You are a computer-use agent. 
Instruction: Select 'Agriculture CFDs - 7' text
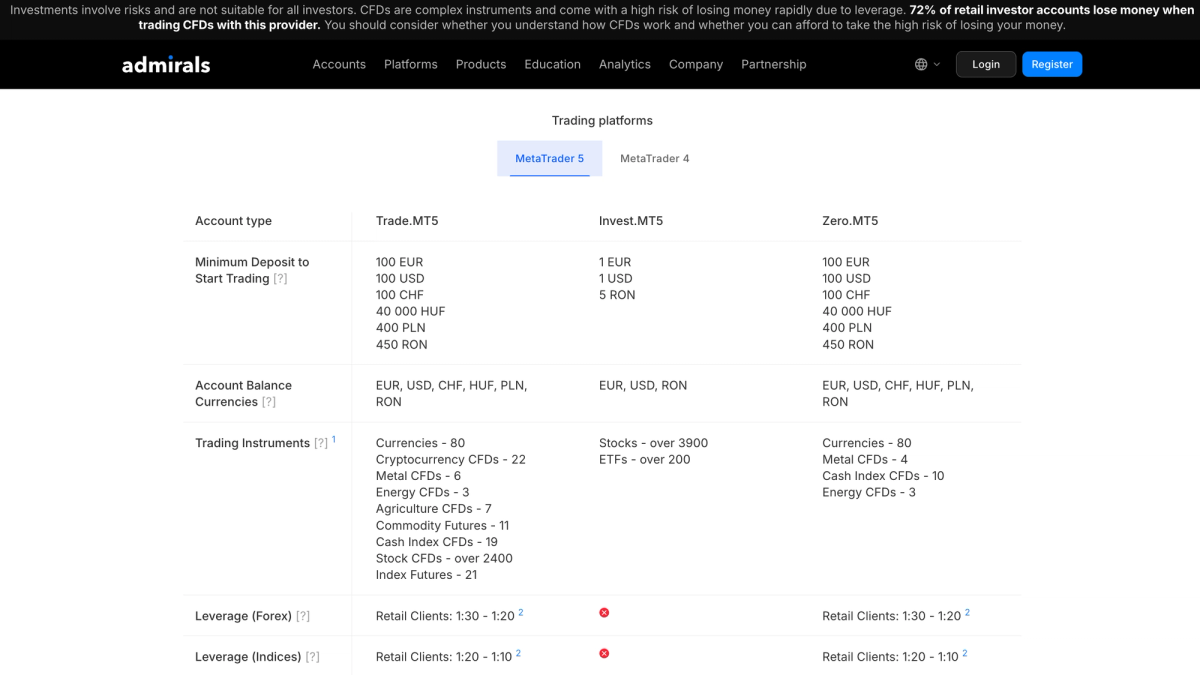(434, 509)
